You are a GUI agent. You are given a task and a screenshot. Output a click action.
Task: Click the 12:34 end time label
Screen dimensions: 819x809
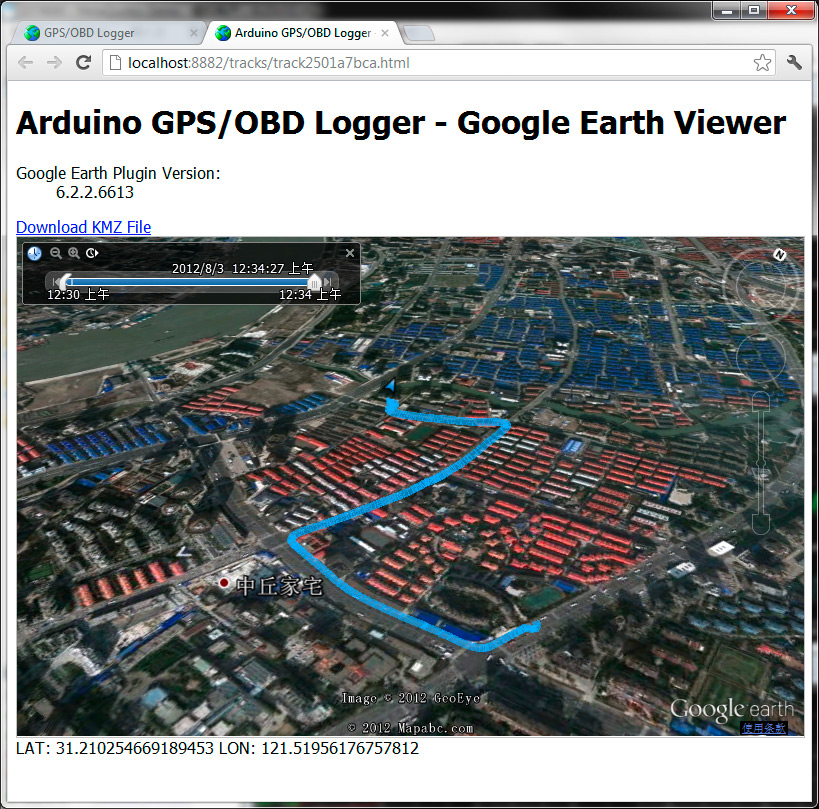[310, 295]
